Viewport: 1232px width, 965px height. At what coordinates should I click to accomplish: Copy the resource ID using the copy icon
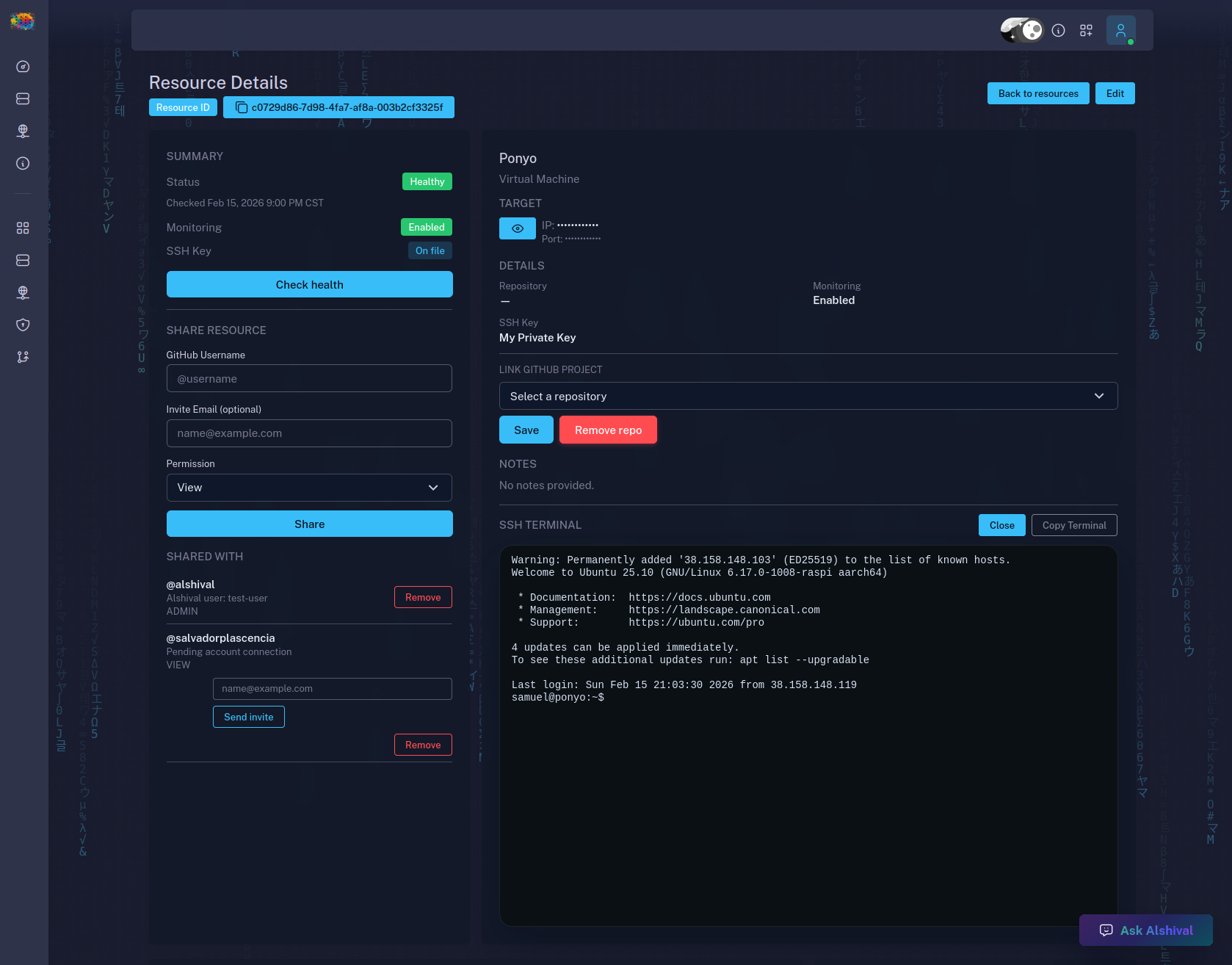click(x=241, y=108)
